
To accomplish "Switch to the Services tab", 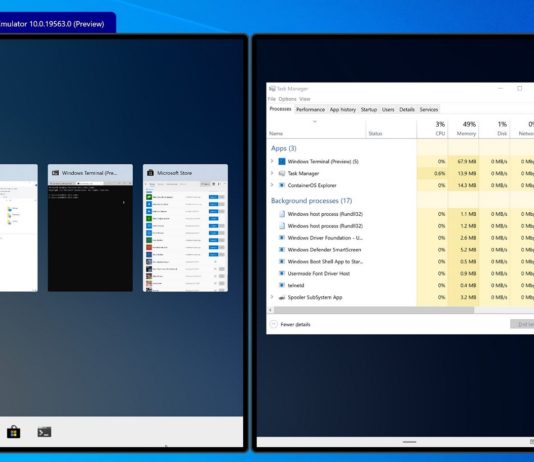I will tap(429, 110).
